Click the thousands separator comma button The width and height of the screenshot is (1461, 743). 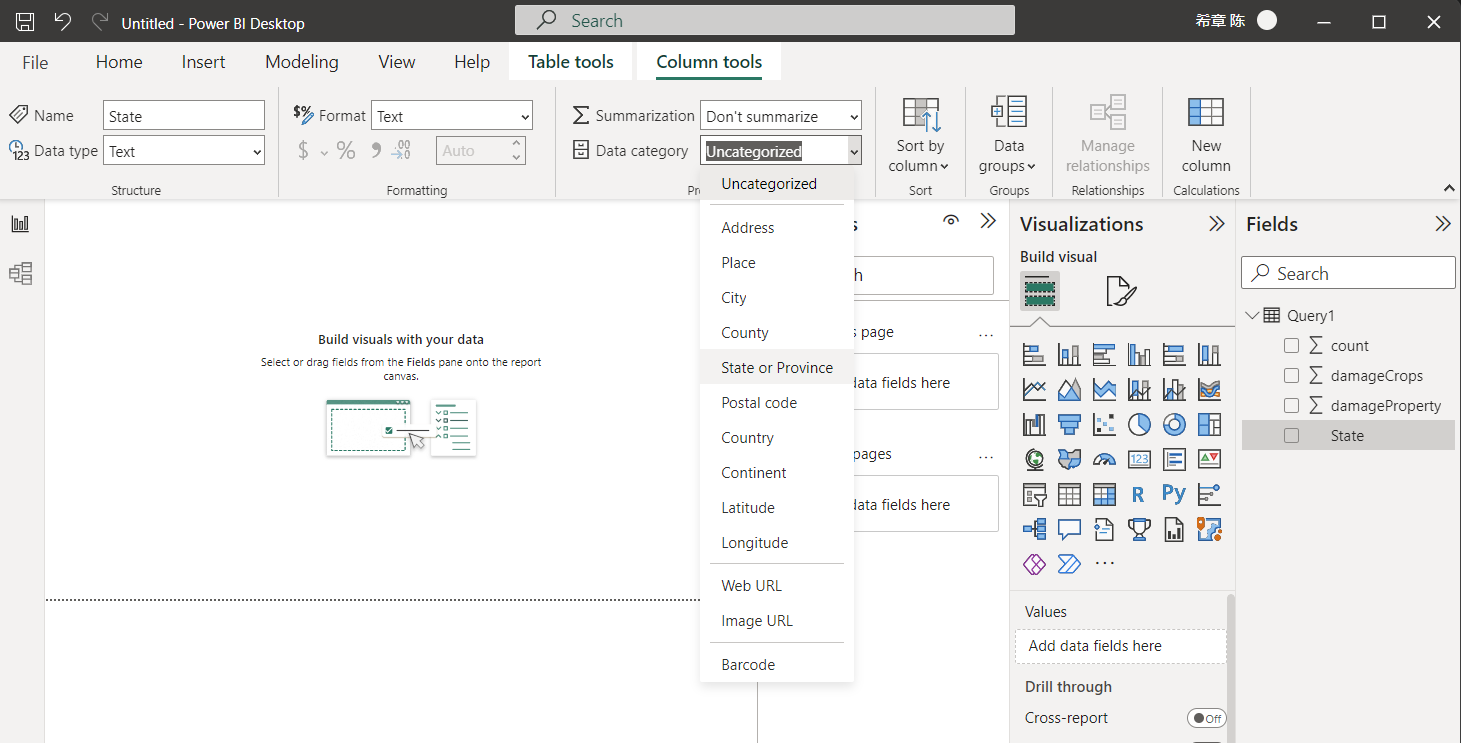coord(376,151)
